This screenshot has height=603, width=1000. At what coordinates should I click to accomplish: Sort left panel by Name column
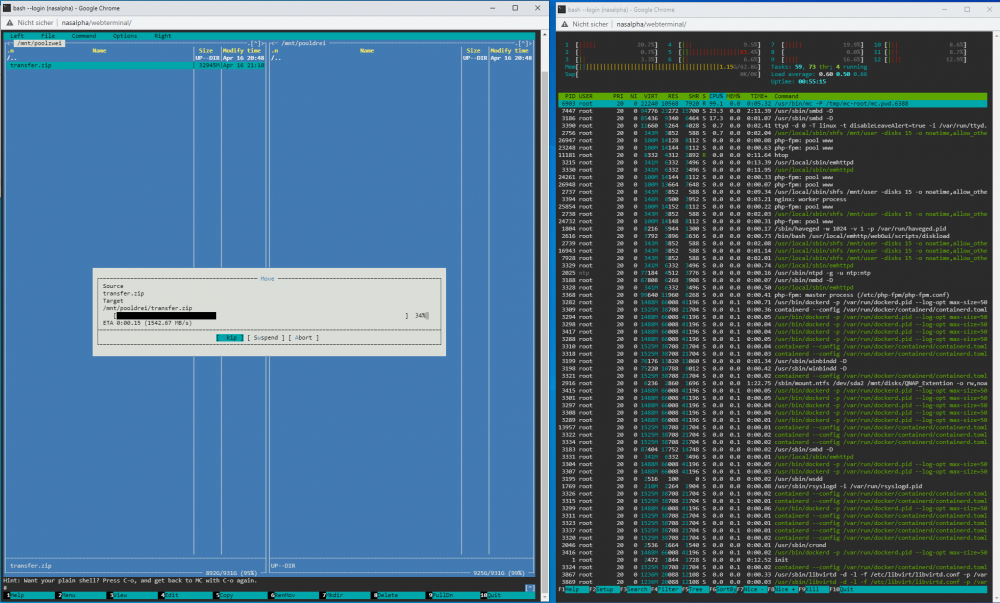pos(99,50)
